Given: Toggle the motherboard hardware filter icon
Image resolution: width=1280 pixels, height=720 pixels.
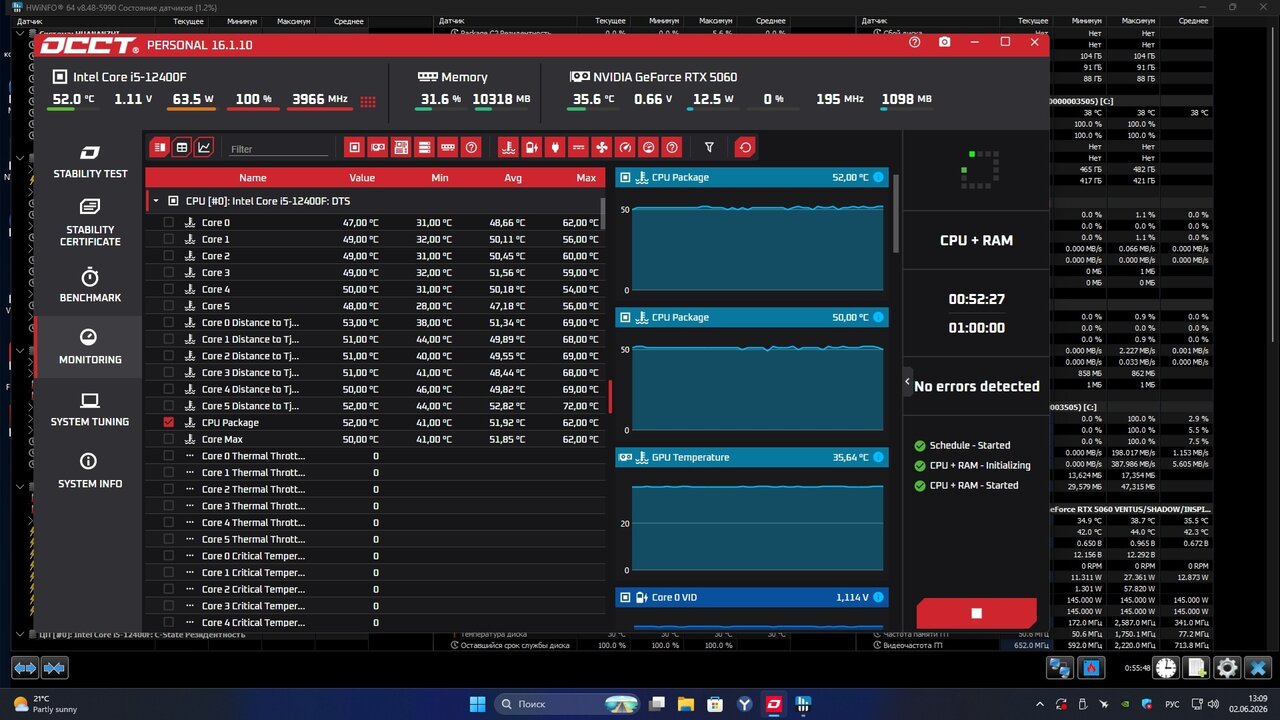Looking at the screenshot, I should (x=401, y=147).
